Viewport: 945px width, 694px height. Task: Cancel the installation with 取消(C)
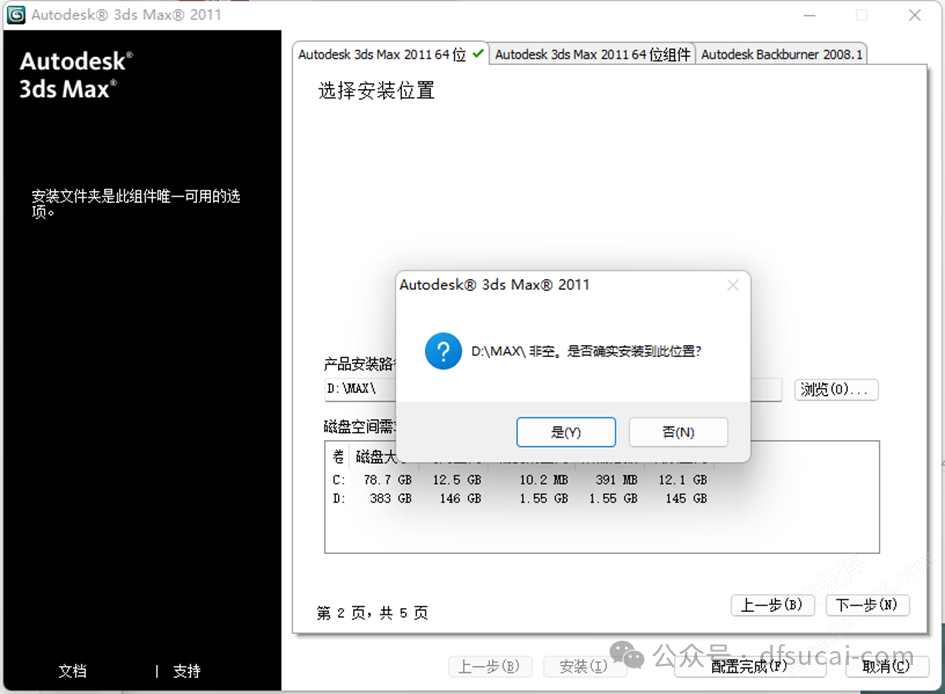point(885,666)
